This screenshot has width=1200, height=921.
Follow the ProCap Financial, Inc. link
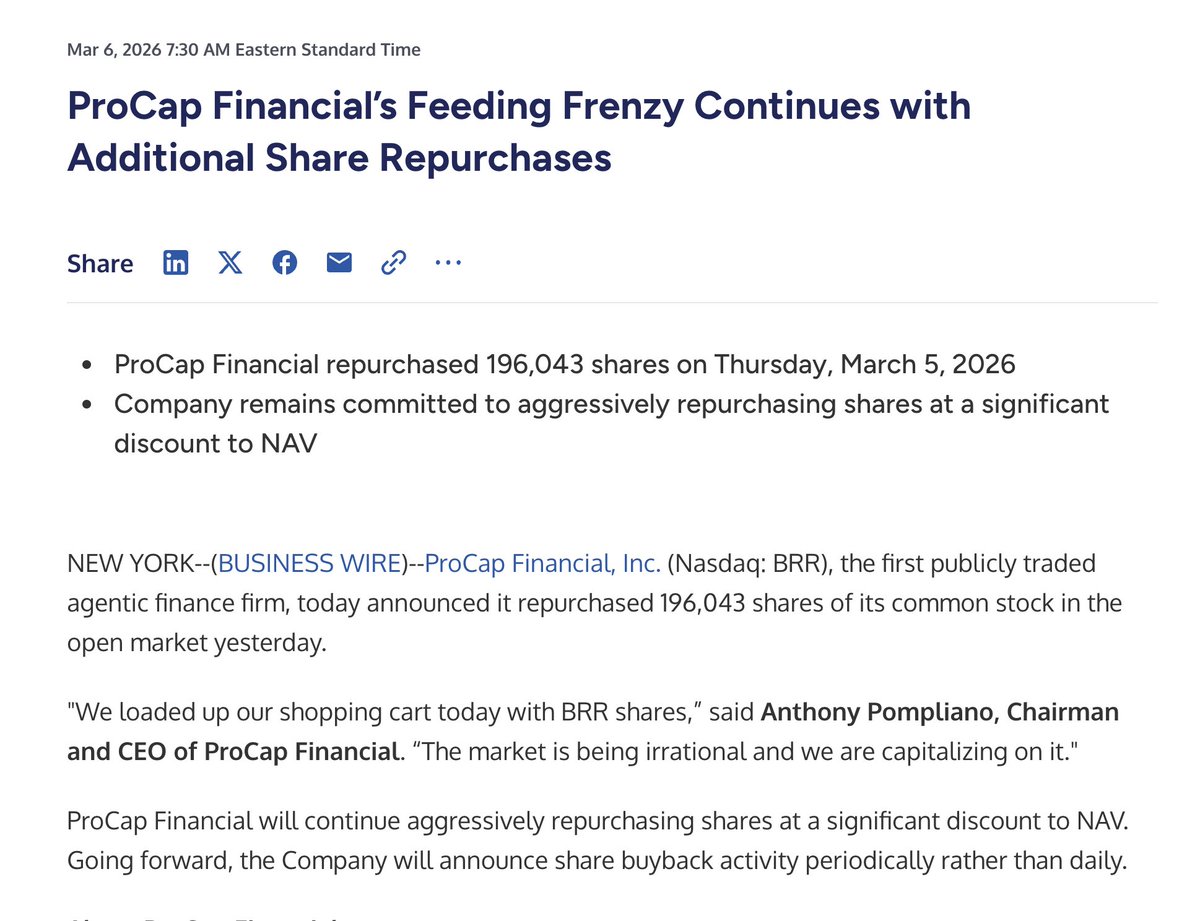coord(542,564)
